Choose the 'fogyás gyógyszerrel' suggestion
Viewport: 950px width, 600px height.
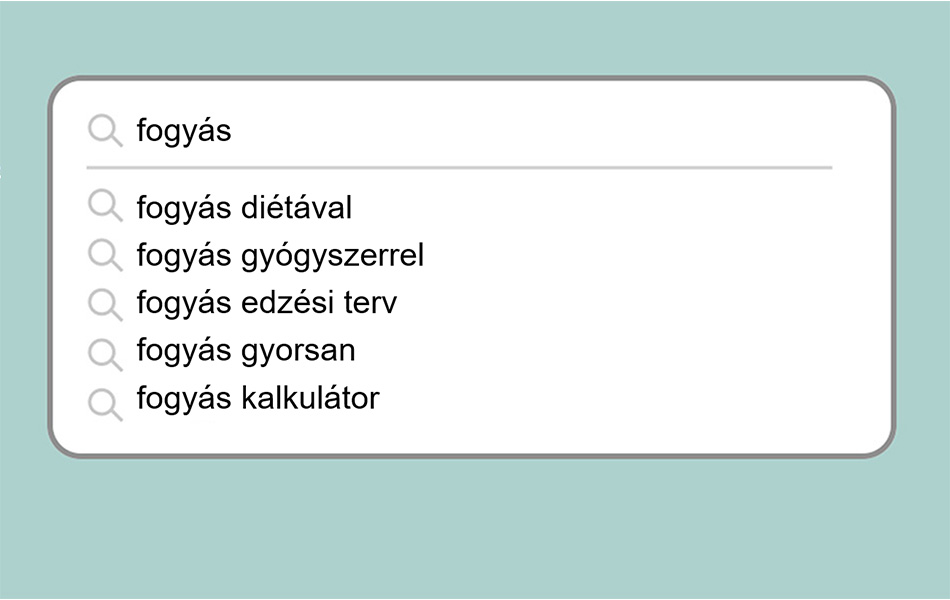coord(459,255)
